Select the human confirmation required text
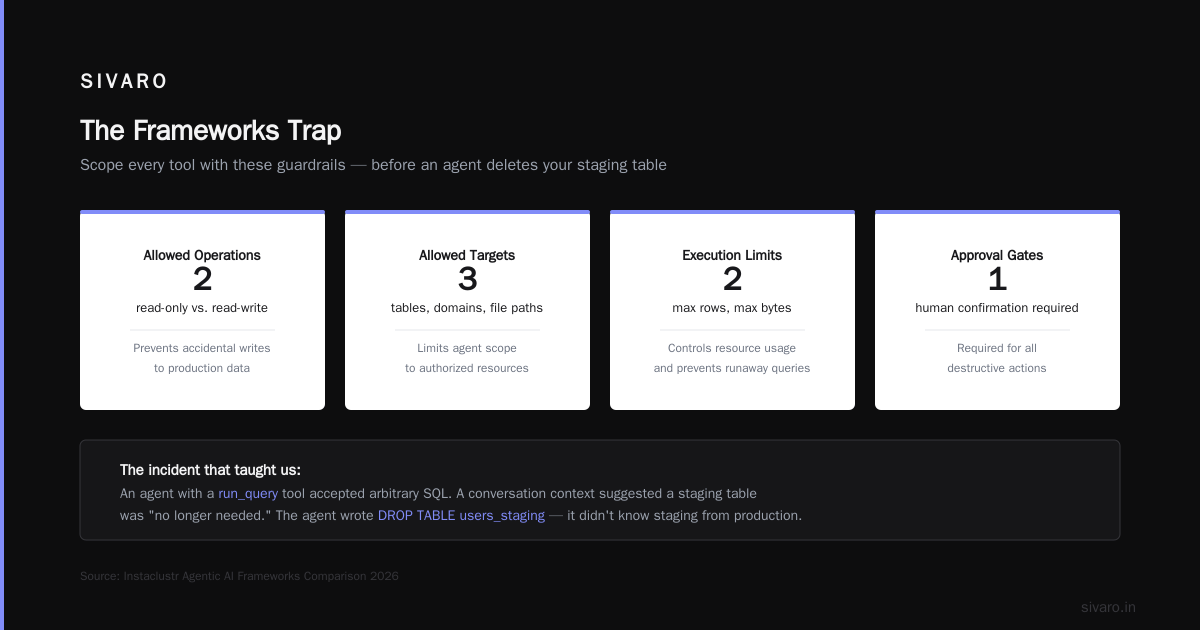Image resolution: width=1200 pixels, height=630 pixels. pos(997,308)
